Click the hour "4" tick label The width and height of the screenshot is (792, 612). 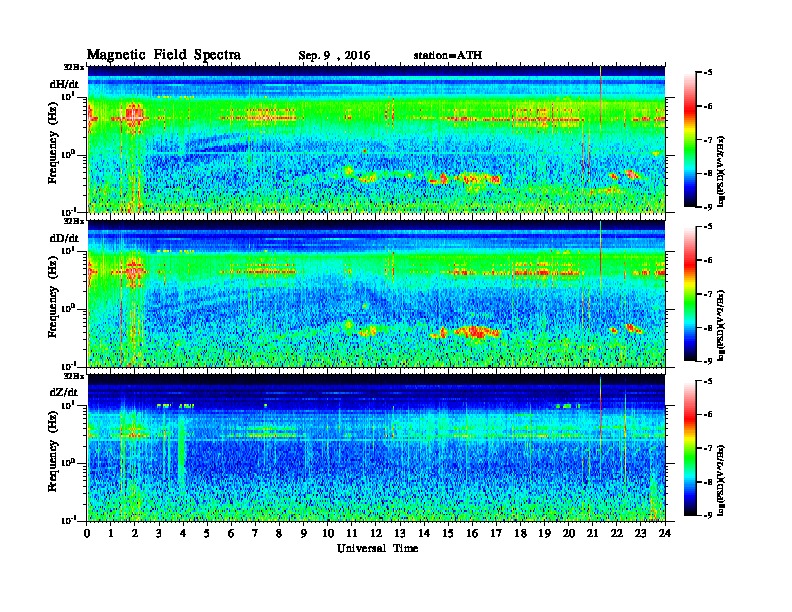tap(184, 534)
